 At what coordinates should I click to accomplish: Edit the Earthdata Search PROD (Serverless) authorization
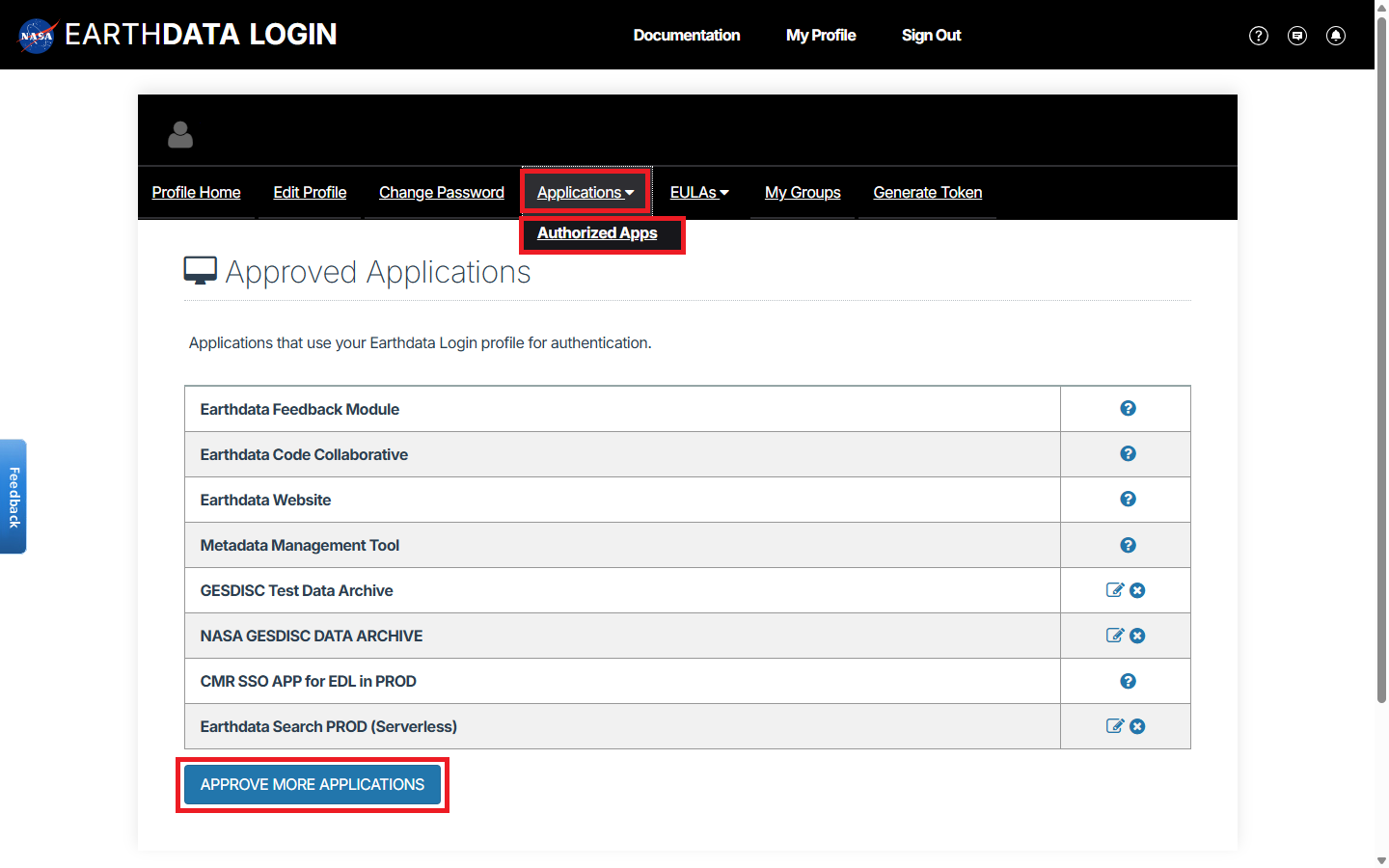pyautogui.click(x=1115, y=726)
